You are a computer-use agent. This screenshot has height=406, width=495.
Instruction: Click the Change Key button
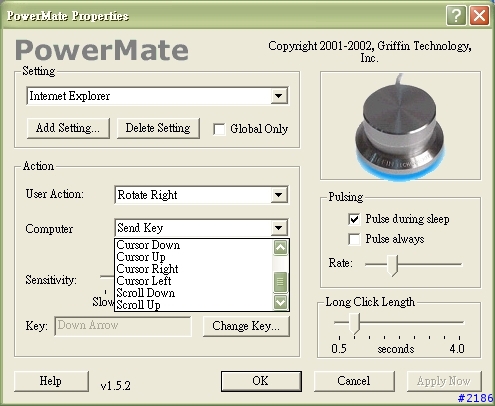[x=246, y=326]
